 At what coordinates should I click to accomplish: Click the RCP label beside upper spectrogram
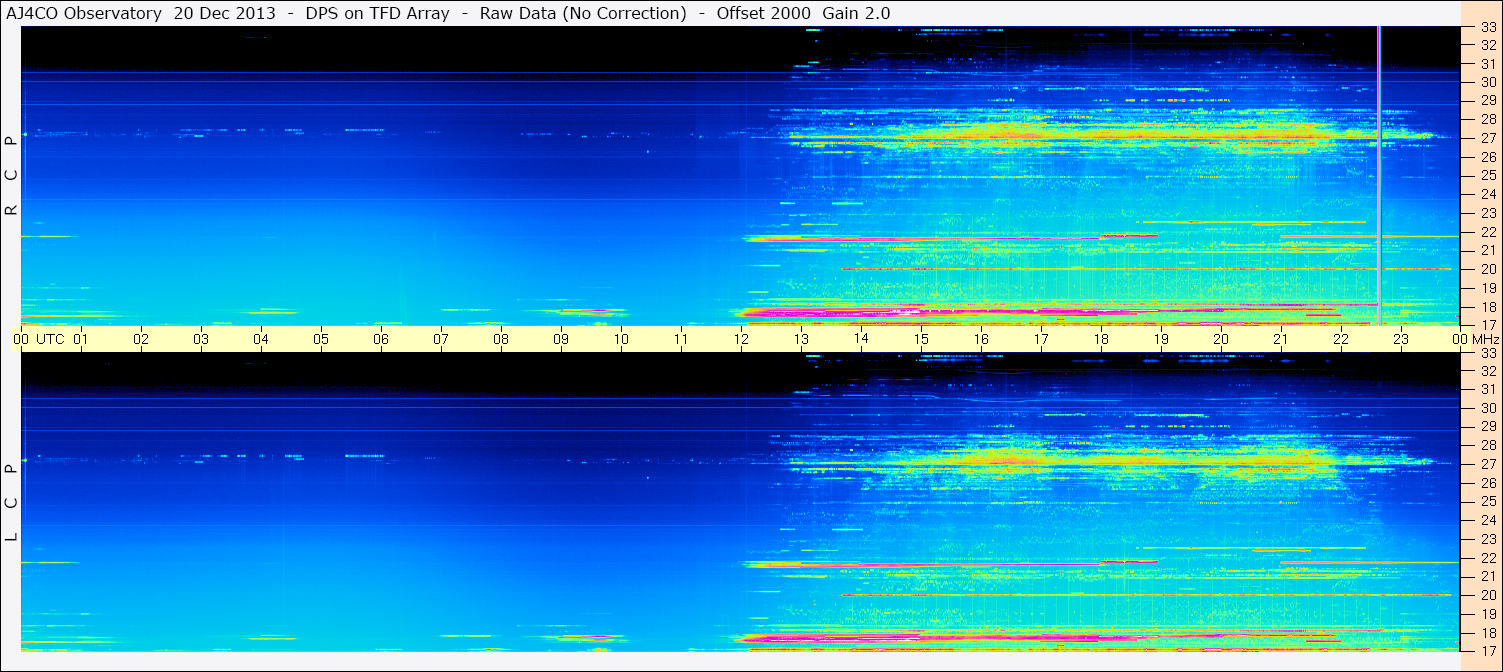pos(11,175)
